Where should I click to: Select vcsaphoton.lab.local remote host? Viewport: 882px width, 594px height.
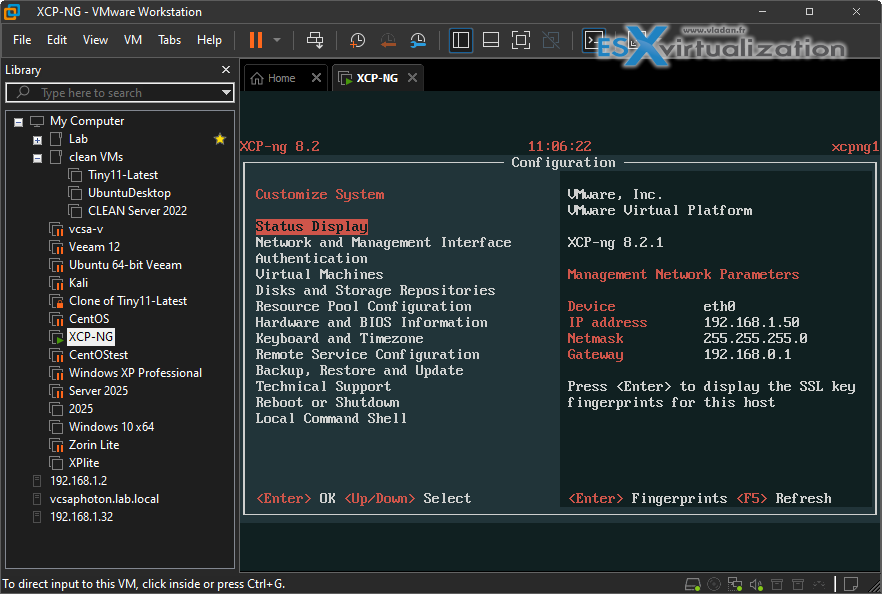click(x=104, y=499)
